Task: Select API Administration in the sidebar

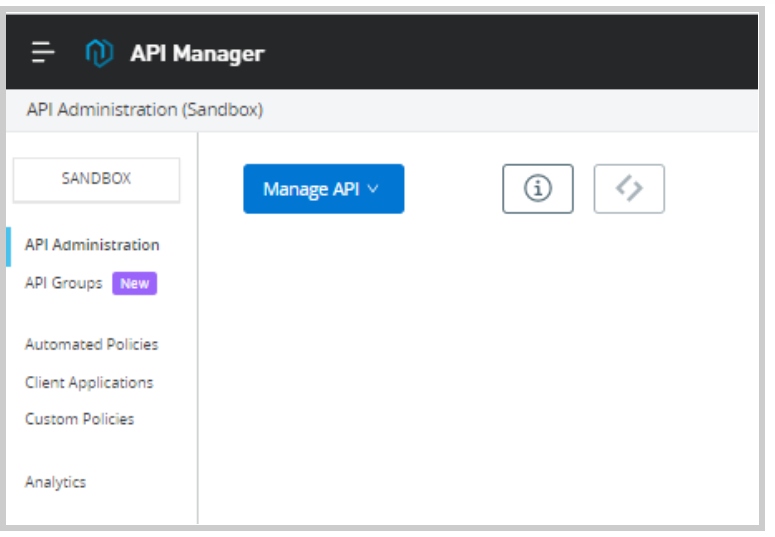Action: click(92, 245)
